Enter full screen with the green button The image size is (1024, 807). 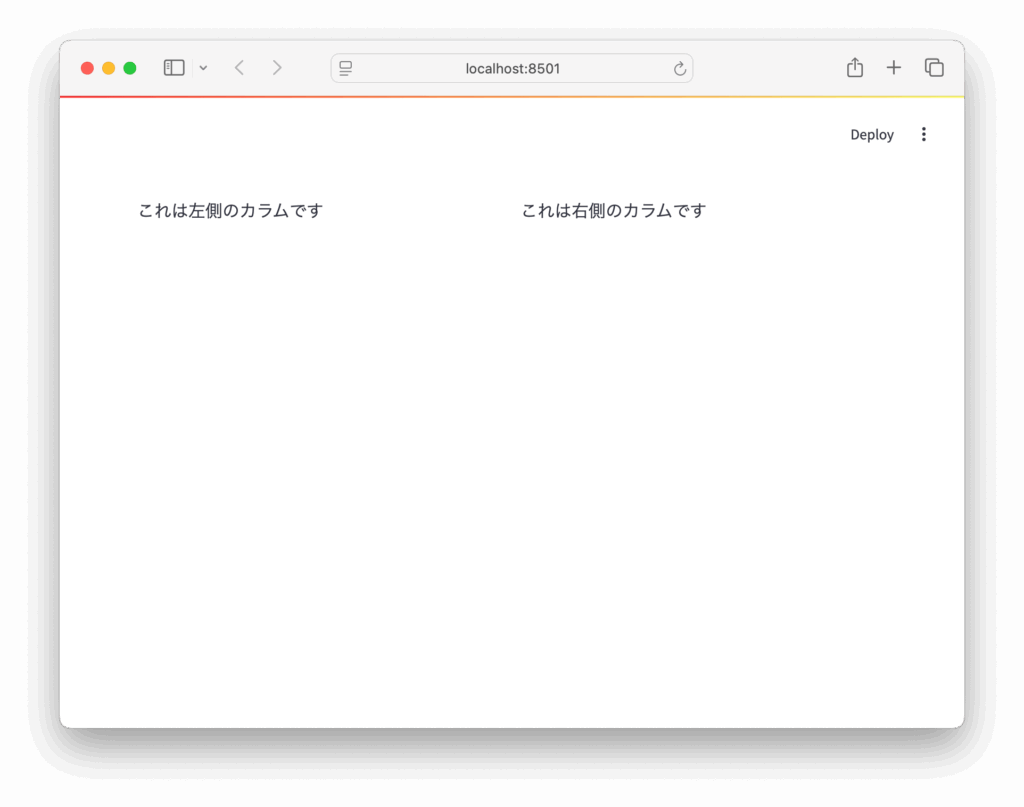point(130,68)
